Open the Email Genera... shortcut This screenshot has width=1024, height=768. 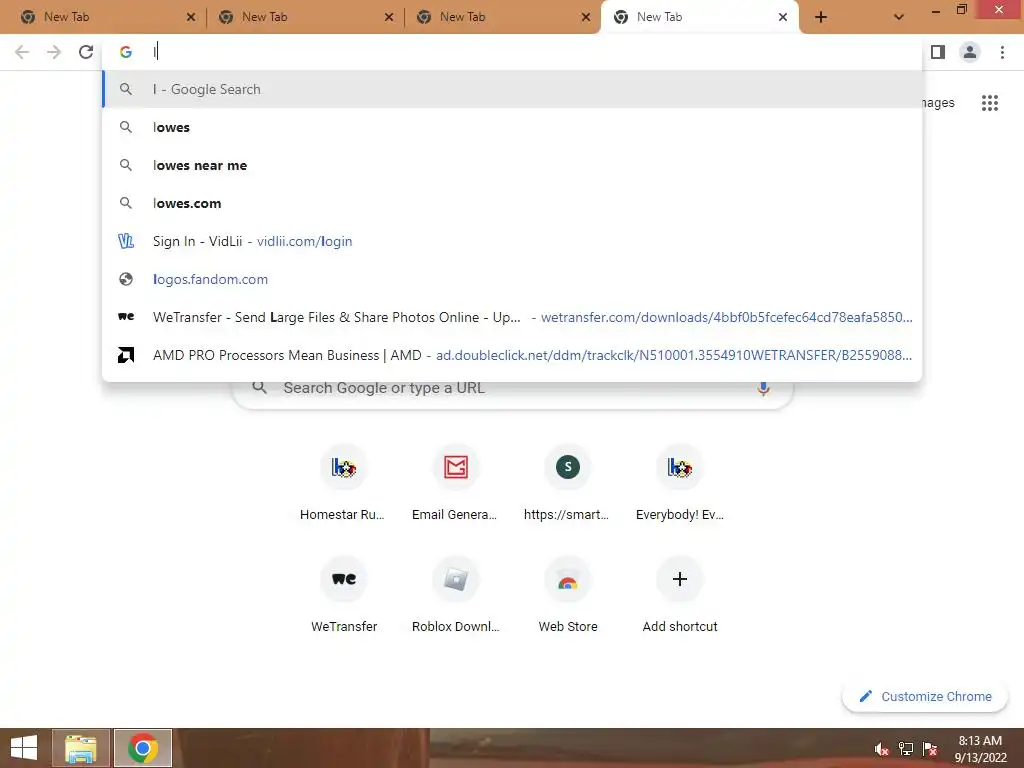click(455, 483)
